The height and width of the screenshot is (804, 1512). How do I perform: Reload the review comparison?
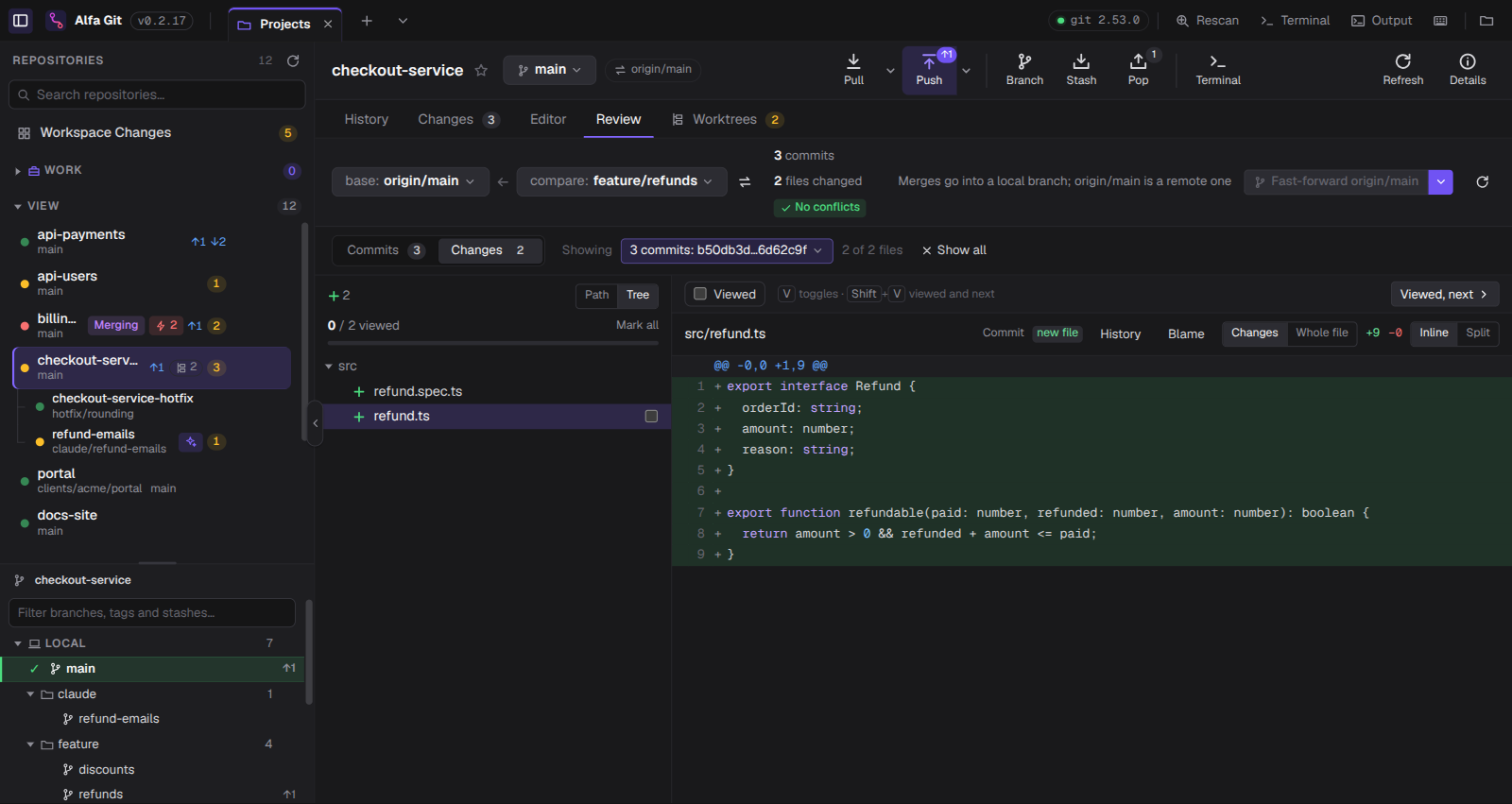1482,181
